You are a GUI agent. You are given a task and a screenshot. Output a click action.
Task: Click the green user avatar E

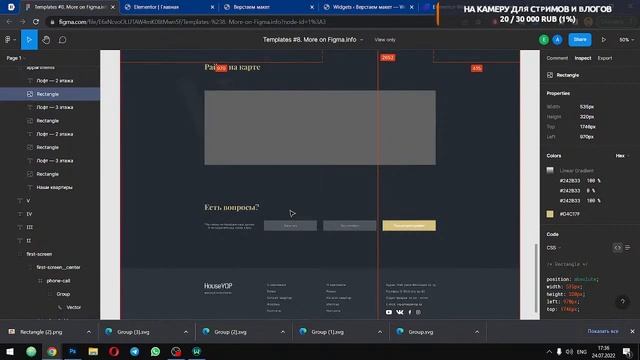click(544, 40)
